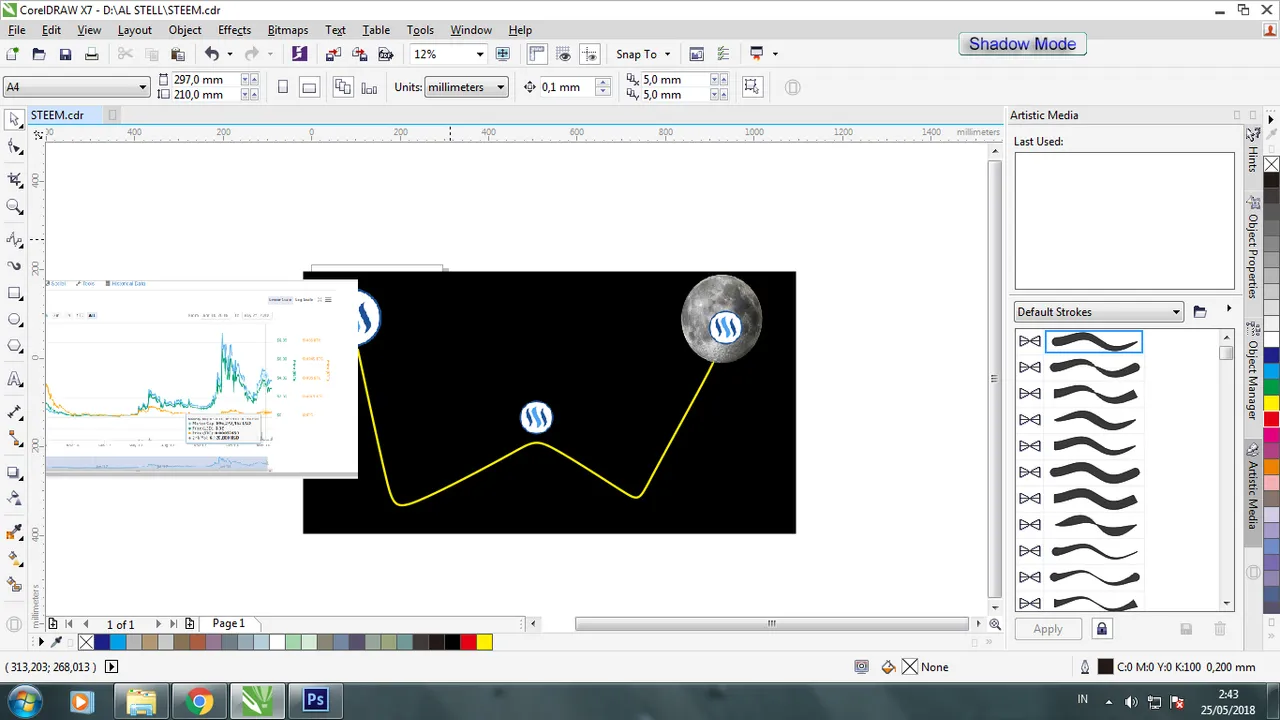Select the Parallel Dimension tool
The width and height of the screenshot is (1280, 720).
click(x=15, y=412)
